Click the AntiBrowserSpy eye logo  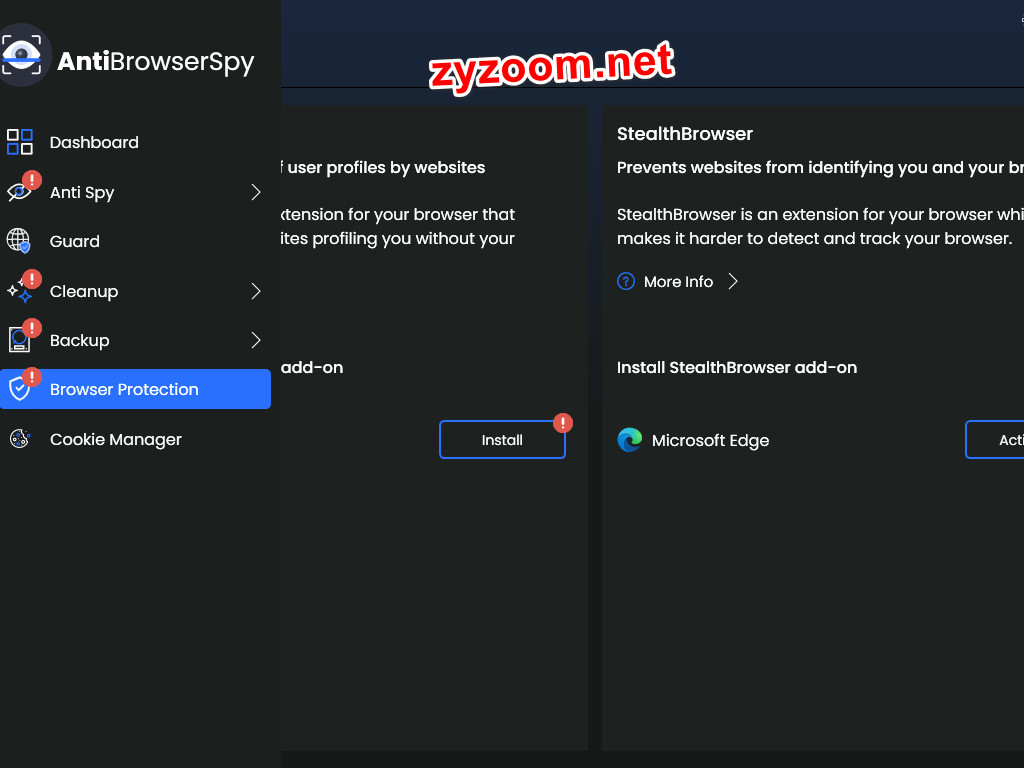[x=23, y=55]
